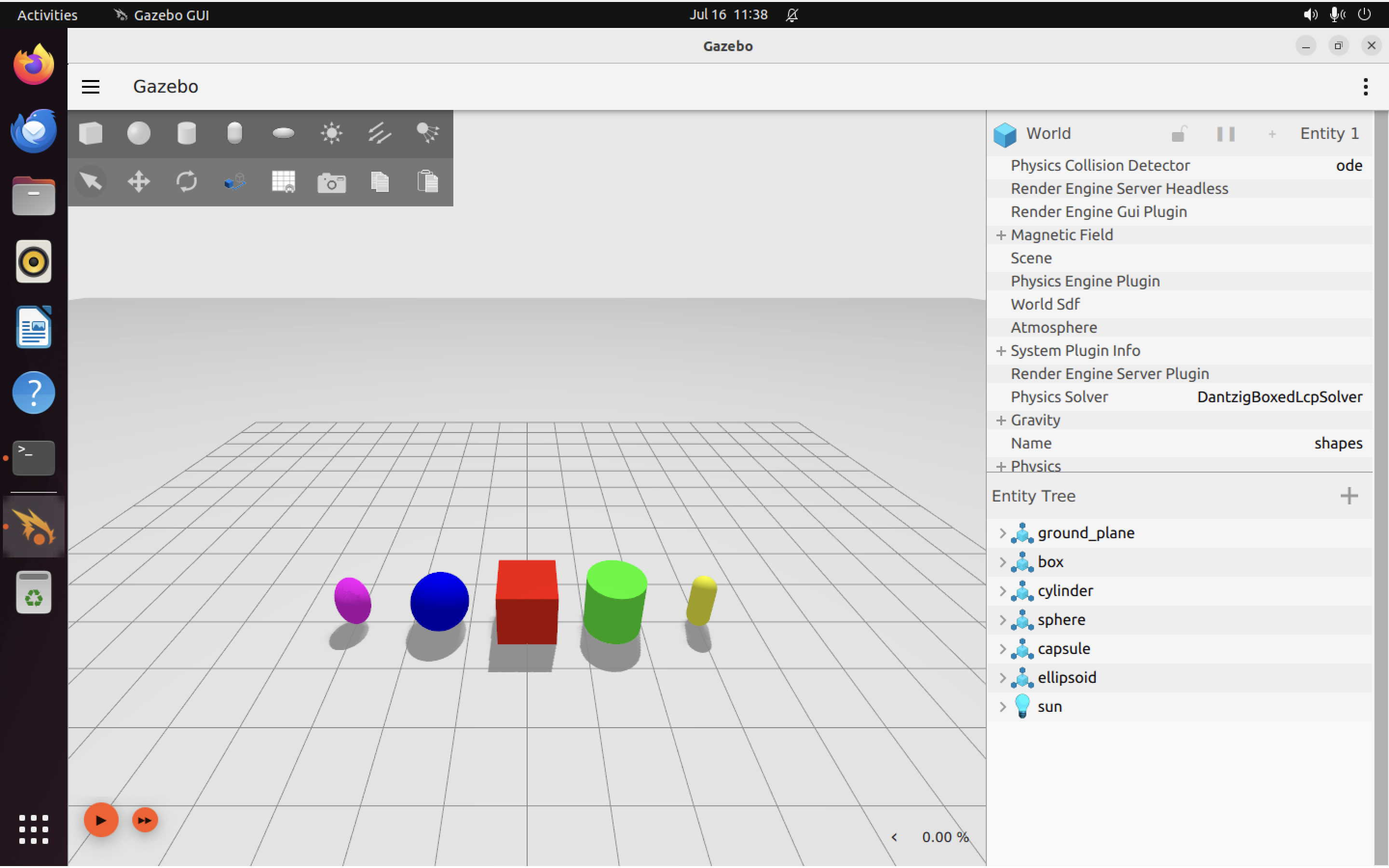The image size is (1389, 868).
Task: Toggle the World inspector lock
Action: click(1178, 134)
